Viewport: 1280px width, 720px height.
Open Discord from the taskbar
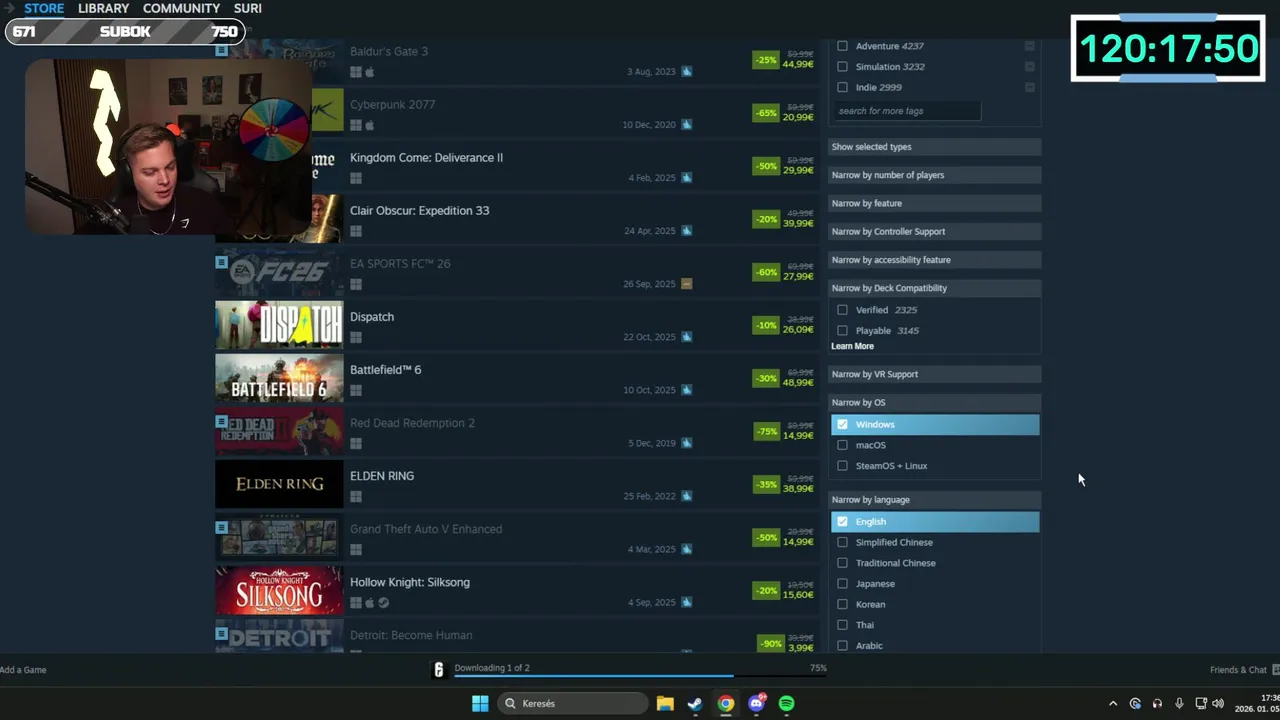click(757, 703)
